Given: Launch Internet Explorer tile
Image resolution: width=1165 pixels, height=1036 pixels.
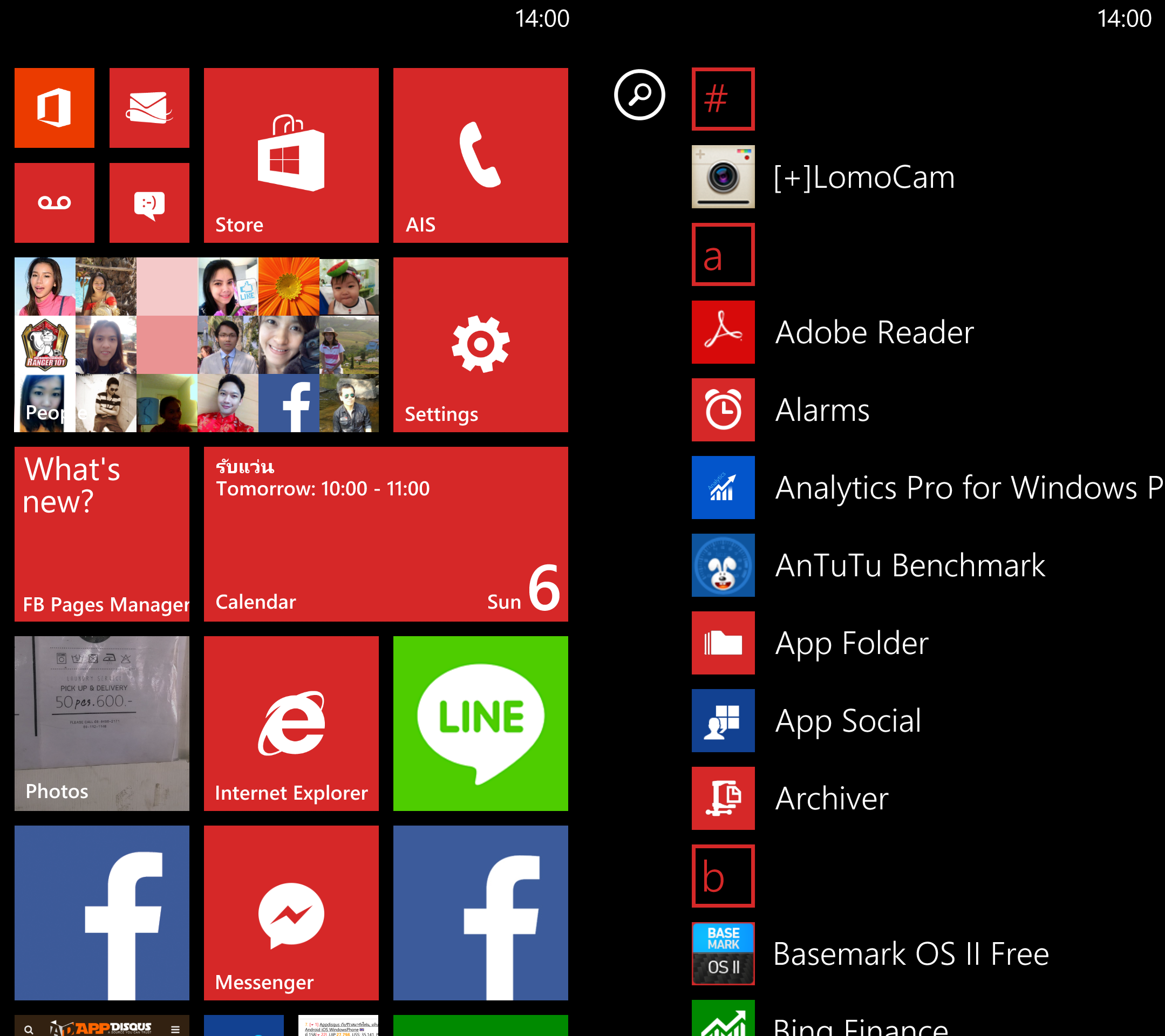Looking at the screenshot, I should pos(291,723).
